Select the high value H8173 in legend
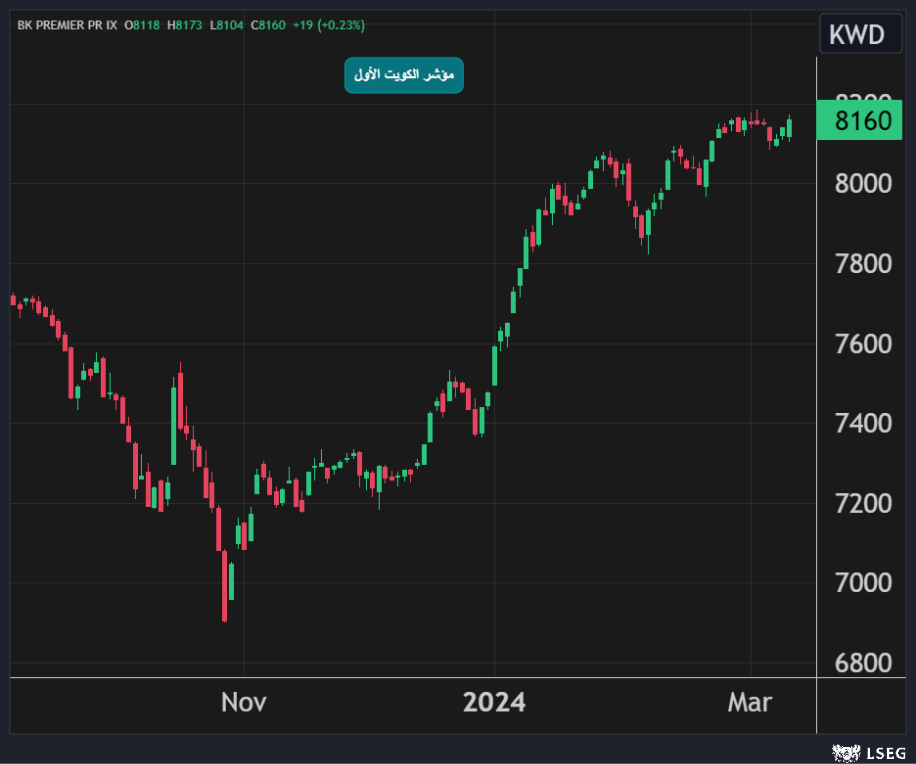Image resolution: width=916 pixels, height=764 pixels. point(187,24)
